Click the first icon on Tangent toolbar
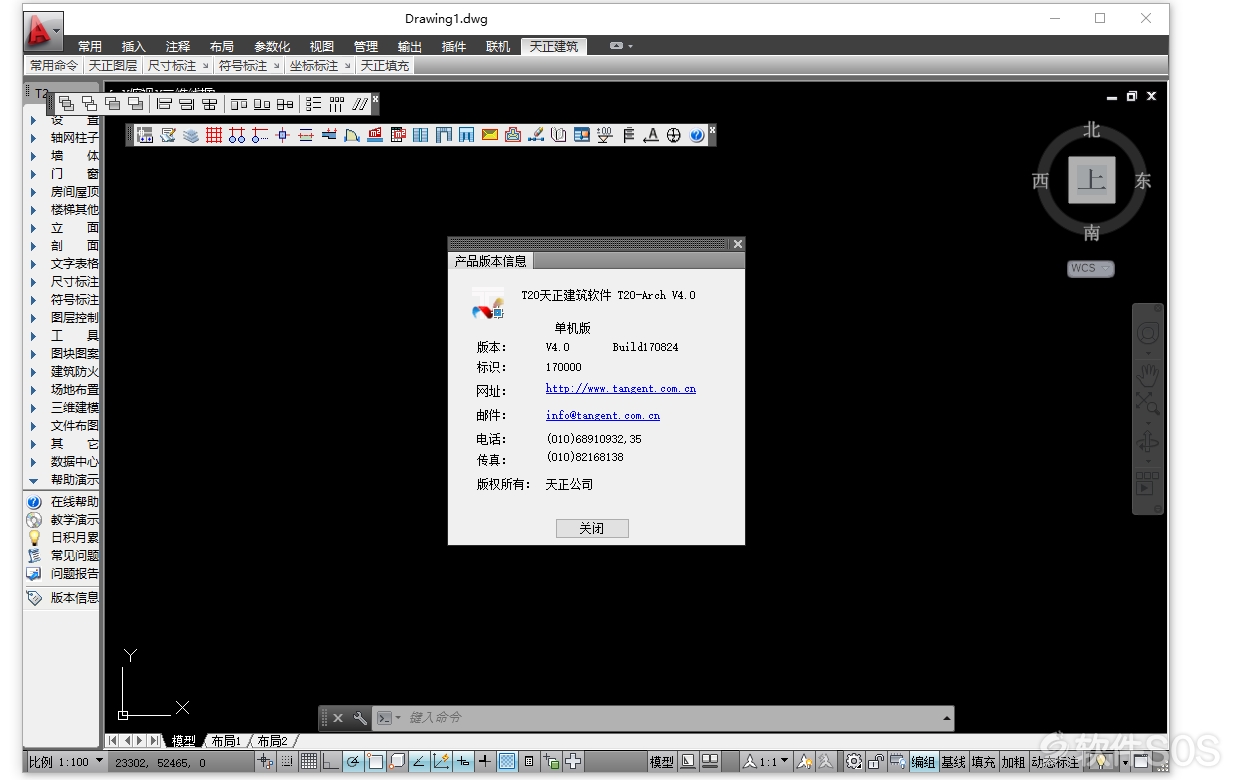1238x780 pixels. click(145, 135)
